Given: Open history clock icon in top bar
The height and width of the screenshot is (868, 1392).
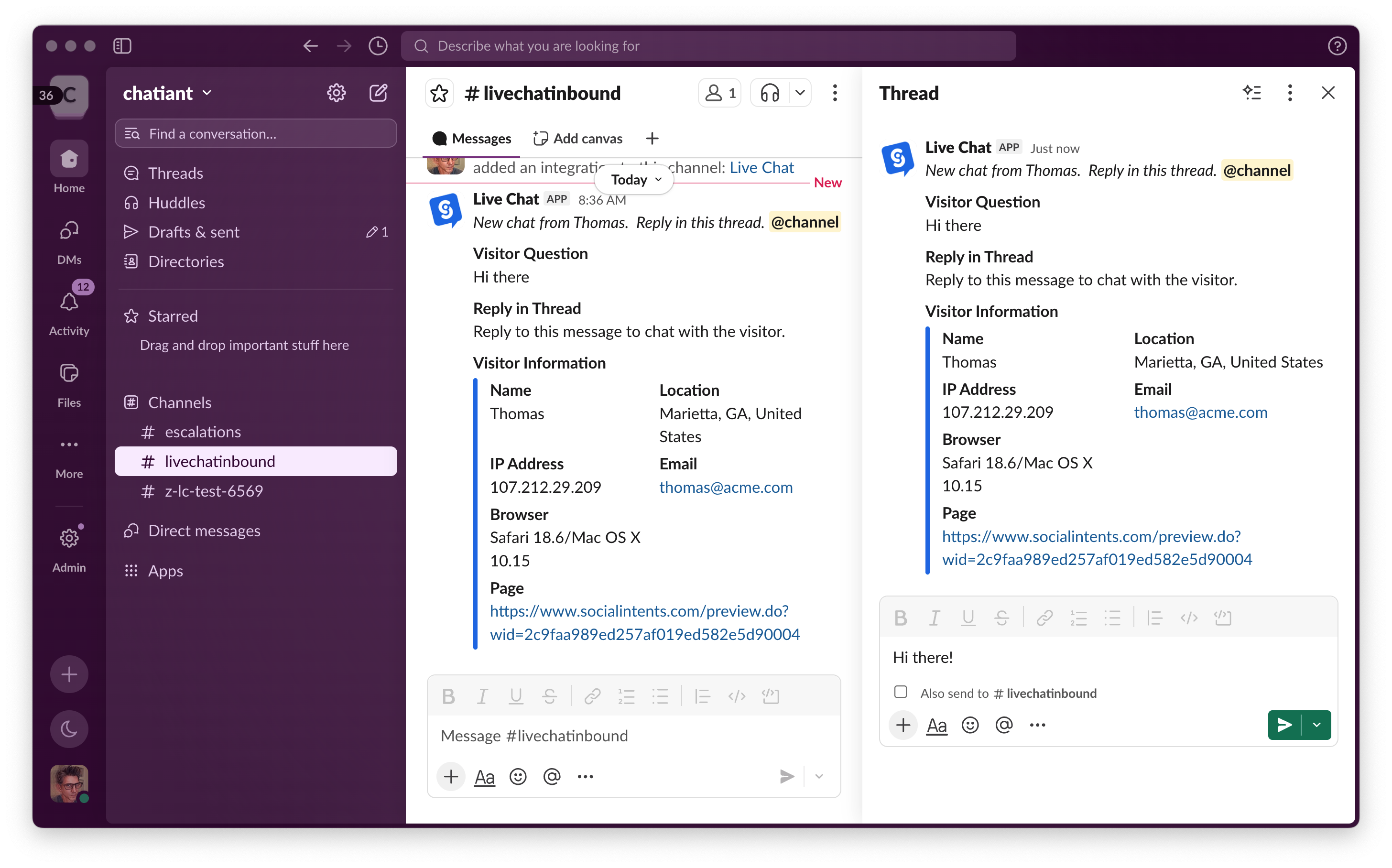Looking at the screenshot, I should 378,46.
